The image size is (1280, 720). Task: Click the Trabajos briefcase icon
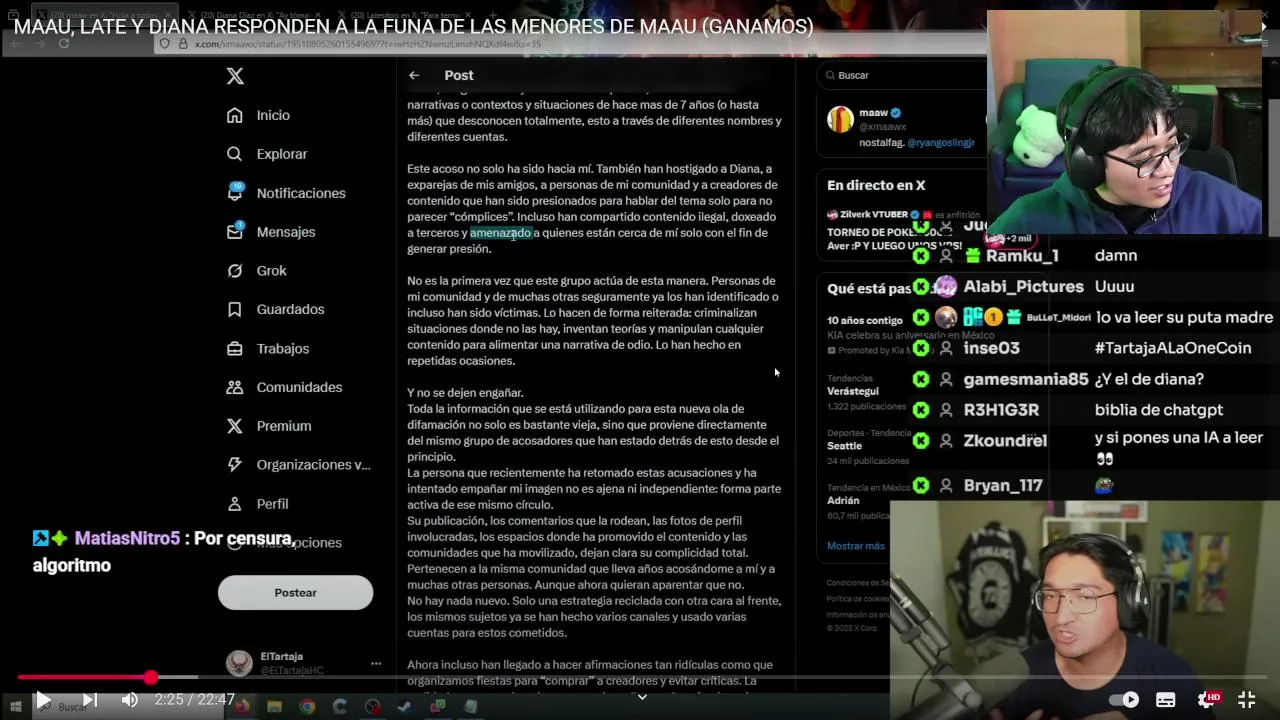click(x=235, y=348)
